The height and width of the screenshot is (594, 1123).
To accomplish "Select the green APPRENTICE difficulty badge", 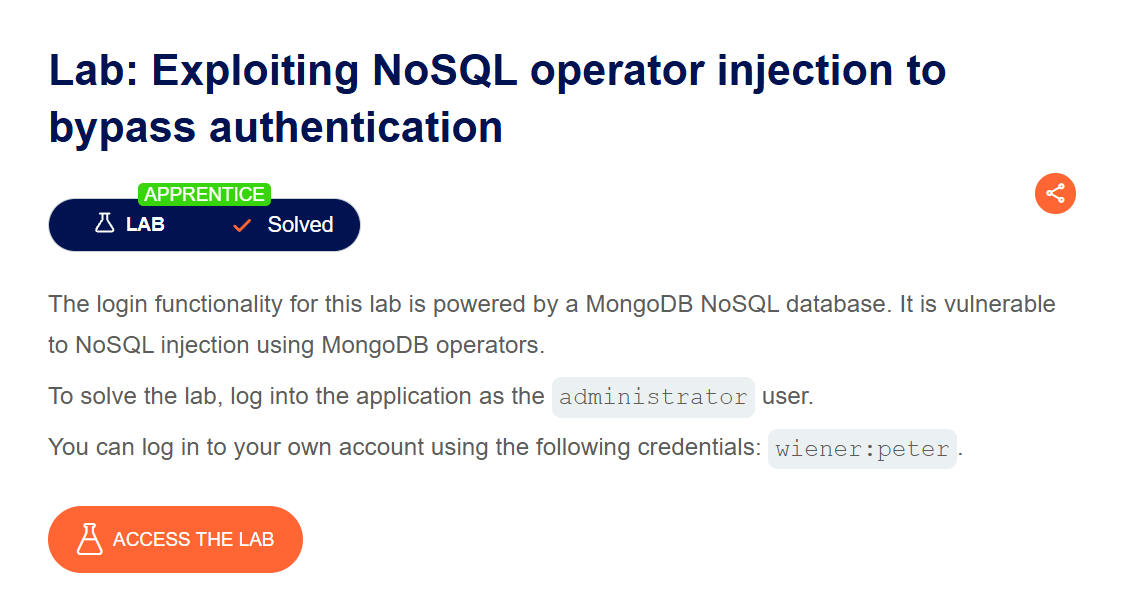I will [x=204, y=194].
